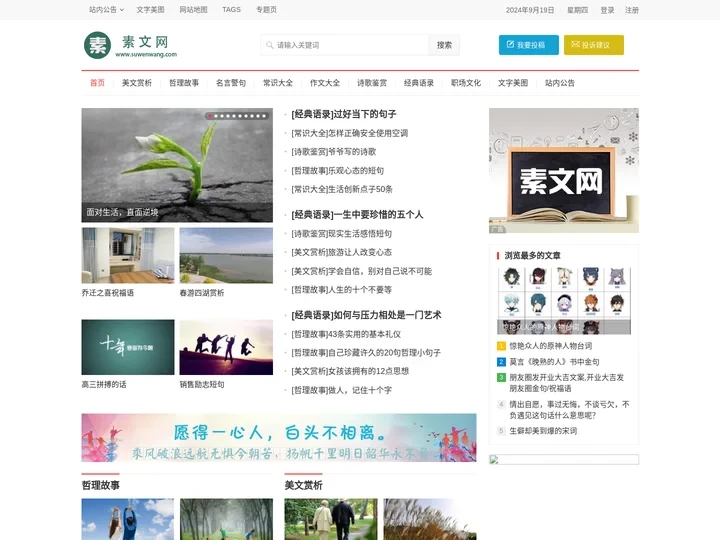The height and width of the screenshot is (540, 720).
Task: Click the 注册 link
Action: (631, 10)
